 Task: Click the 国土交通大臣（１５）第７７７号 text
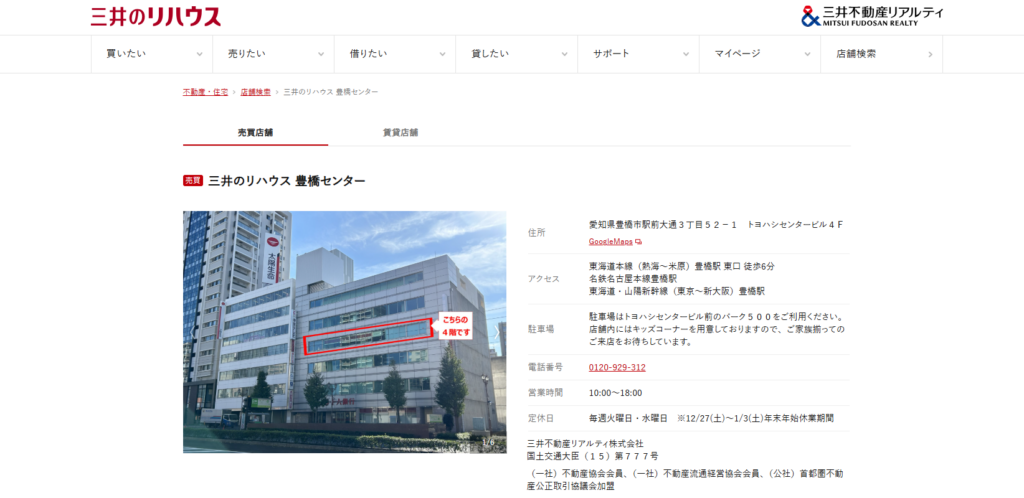(x=592, y=456)
